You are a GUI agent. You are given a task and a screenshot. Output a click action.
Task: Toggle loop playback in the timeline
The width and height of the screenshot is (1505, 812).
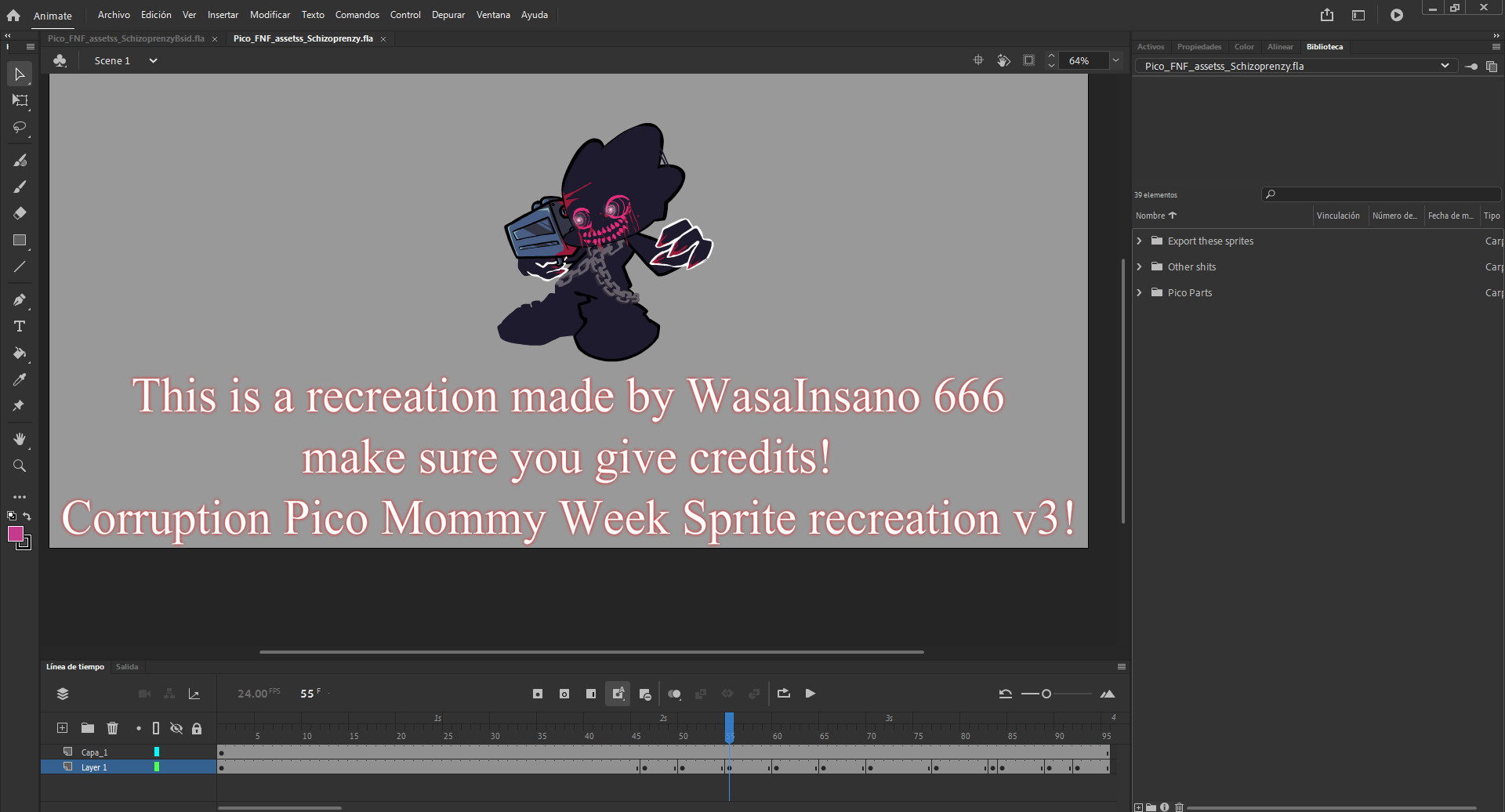(783, 694)
